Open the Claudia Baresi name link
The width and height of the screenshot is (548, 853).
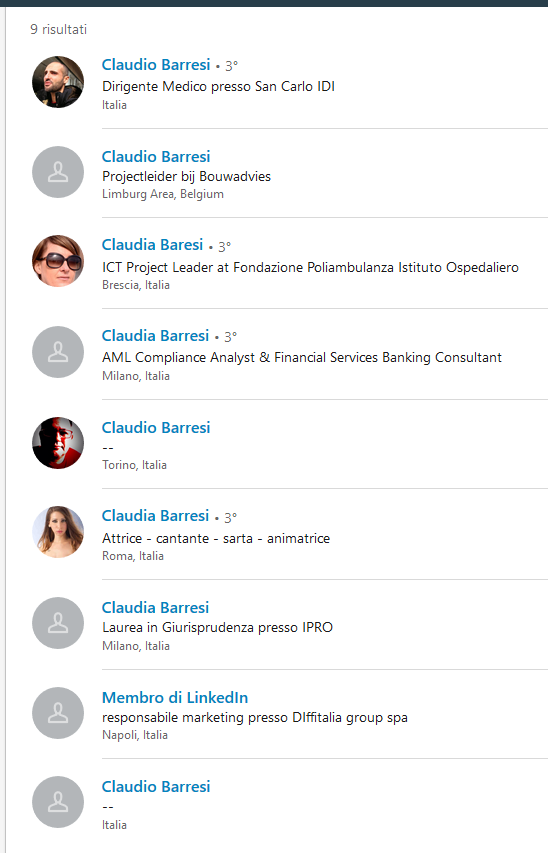[x=152, y=245]
